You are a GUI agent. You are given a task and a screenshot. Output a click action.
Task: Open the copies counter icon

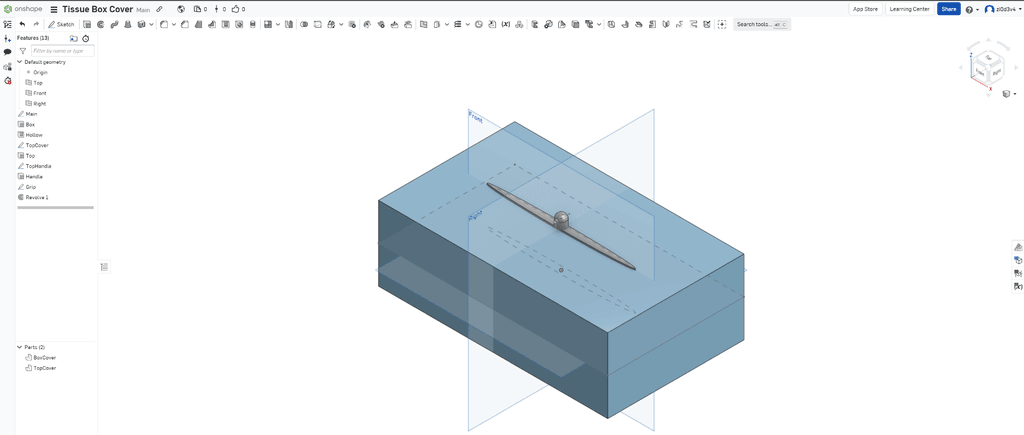coord(197,9)
